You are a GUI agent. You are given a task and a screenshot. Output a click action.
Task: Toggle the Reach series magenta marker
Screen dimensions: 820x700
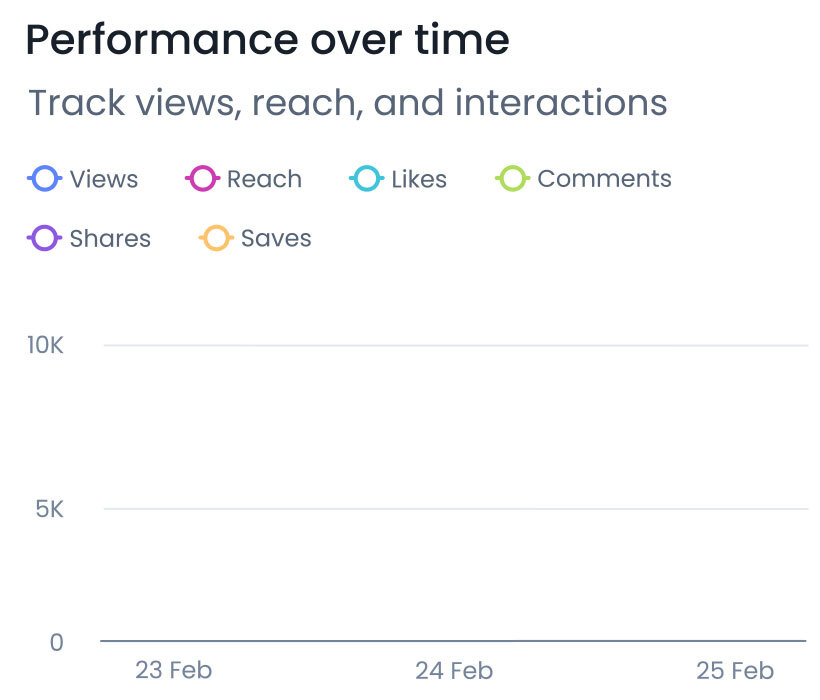(202, 179)
